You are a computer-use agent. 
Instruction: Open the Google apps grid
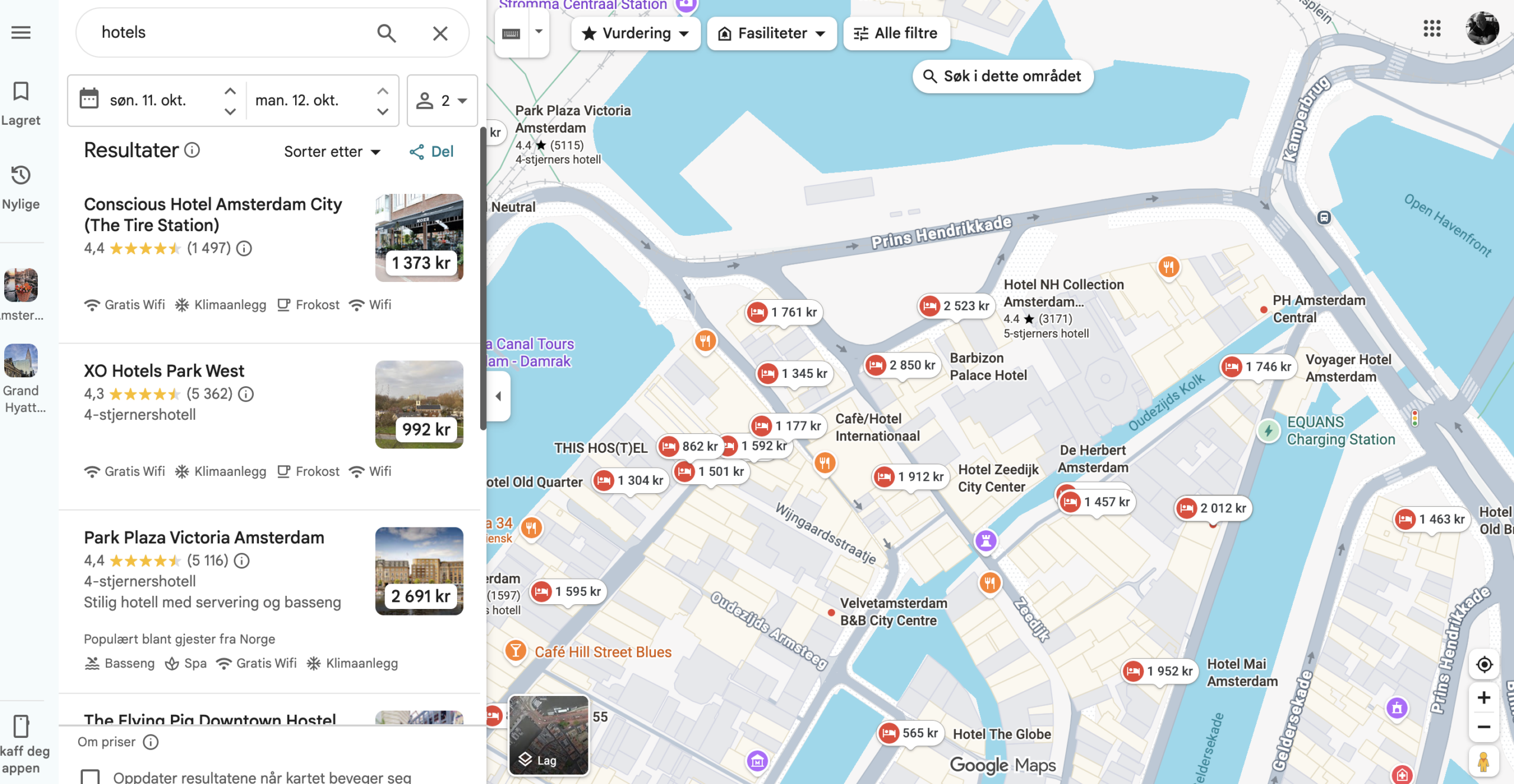(x=1432, y=28)
